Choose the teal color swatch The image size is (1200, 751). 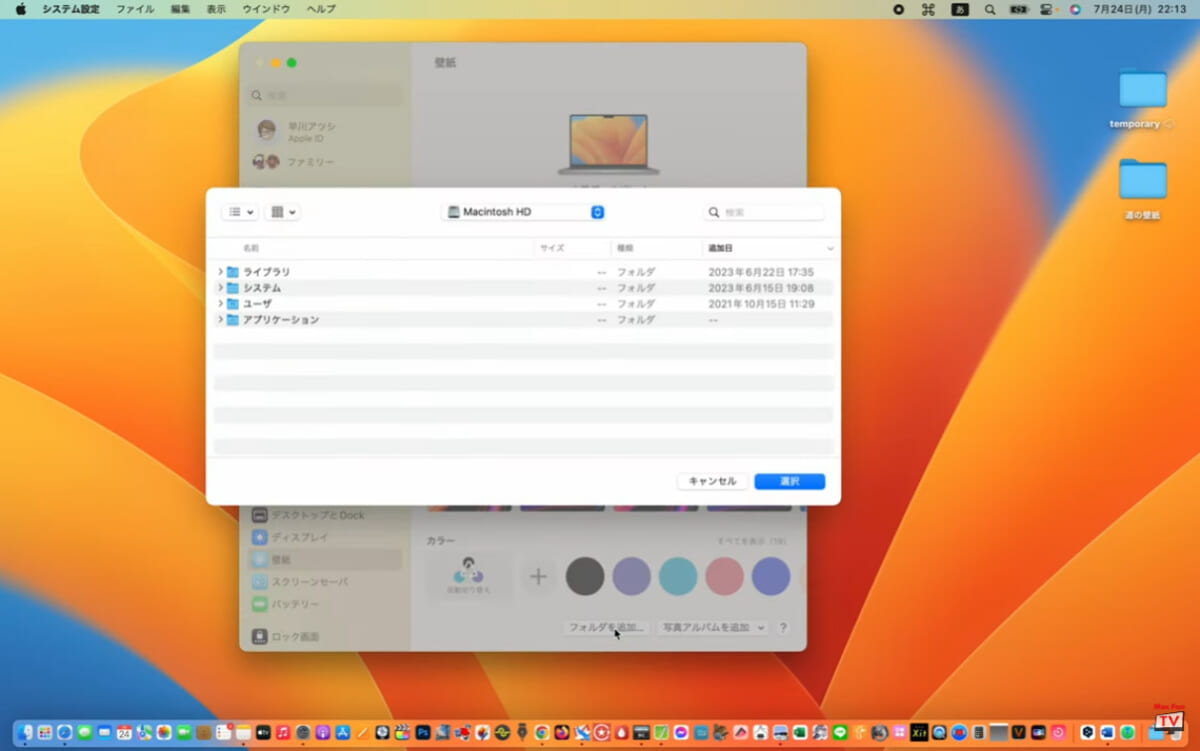pos(678,577)
